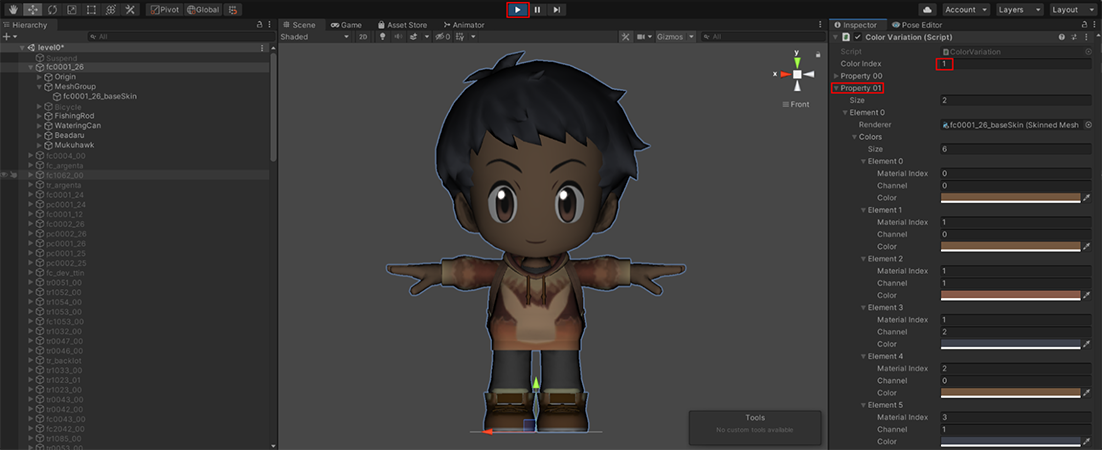Select the Scale tool
Viewport: 1102px width, 450px height.
[71, 9]
